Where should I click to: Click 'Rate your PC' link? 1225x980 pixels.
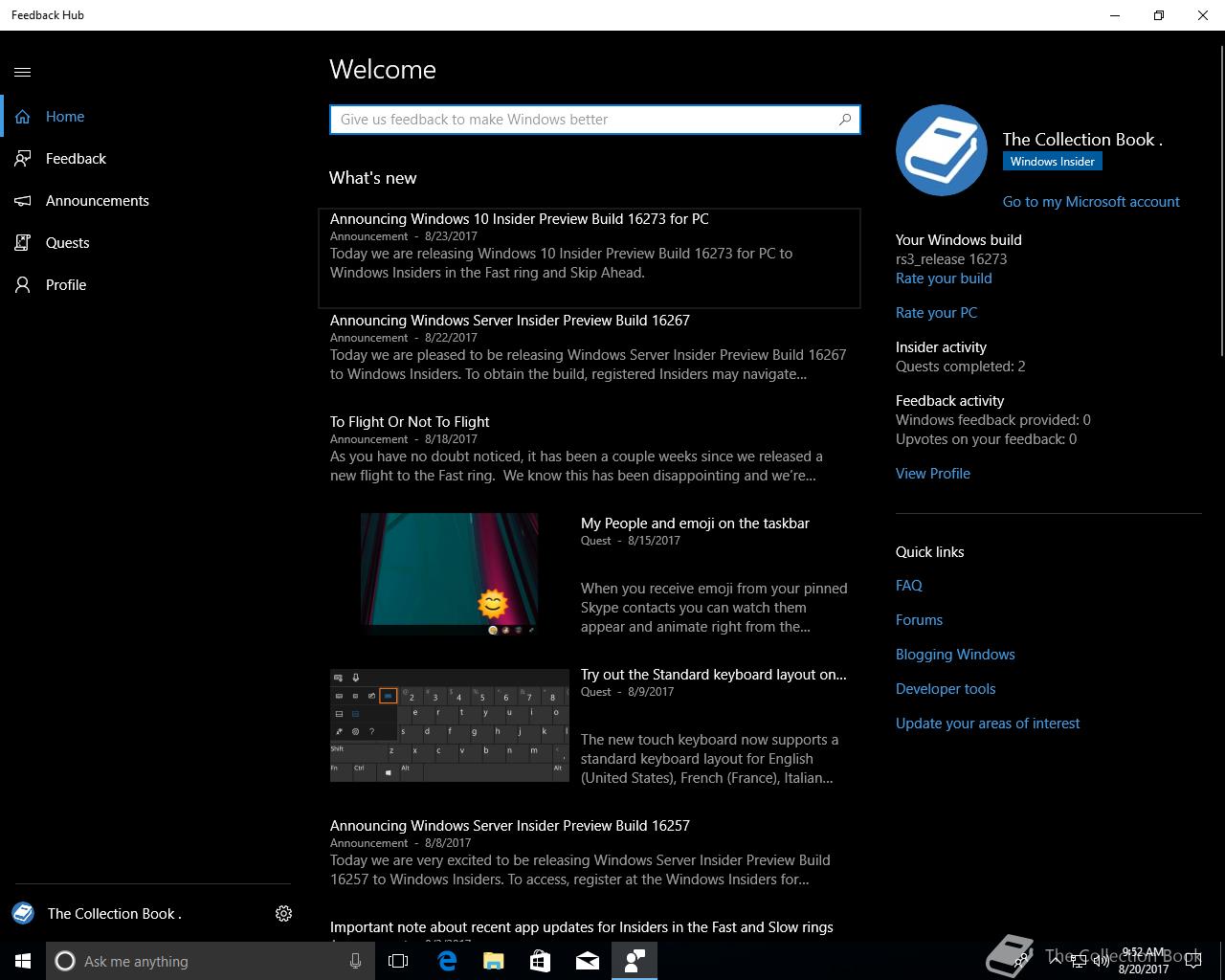coord(936,313)
